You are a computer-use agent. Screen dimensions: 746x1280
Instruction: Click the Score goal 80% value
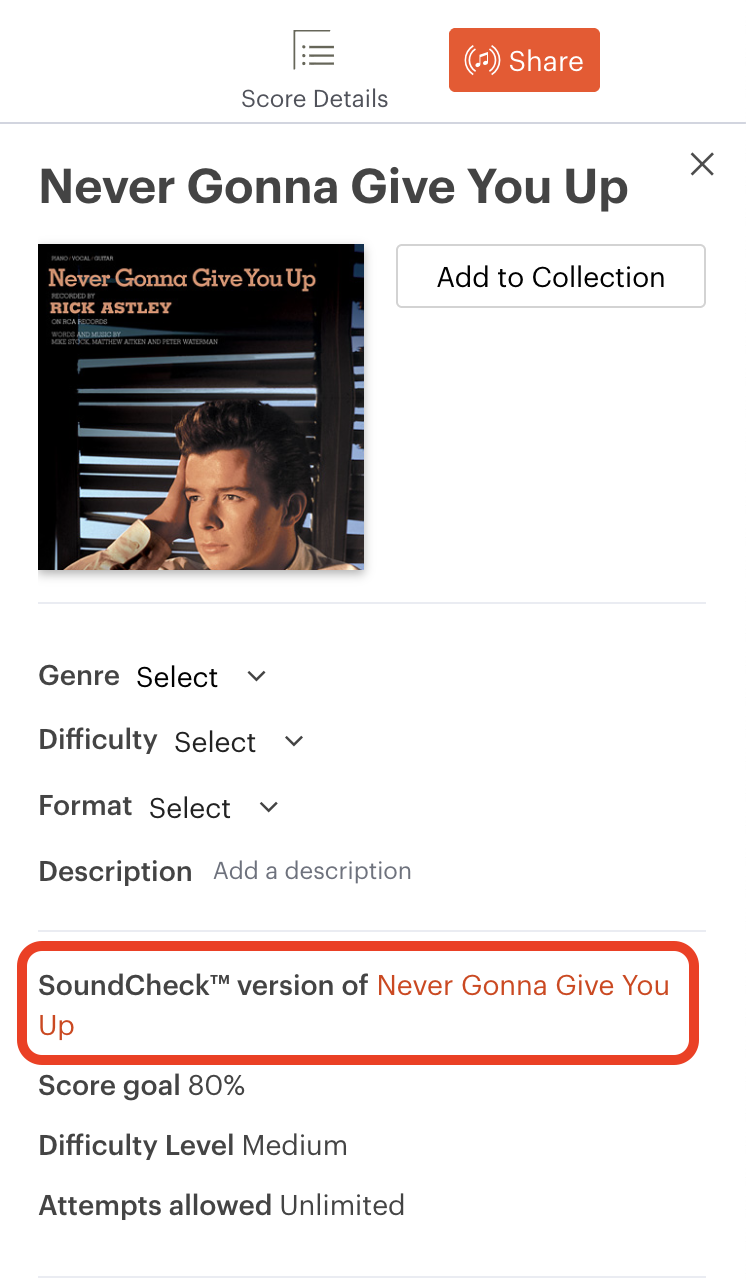click(x=216, y=1085)
